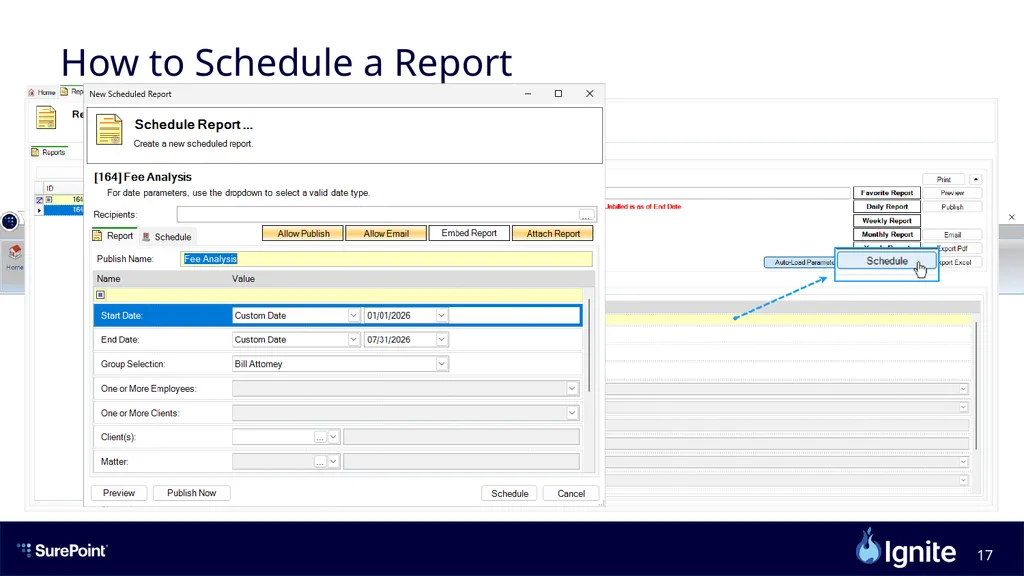Click the Preview button in the dialog
Viewport: 1024px width, 576px height.
pos(119,493)
